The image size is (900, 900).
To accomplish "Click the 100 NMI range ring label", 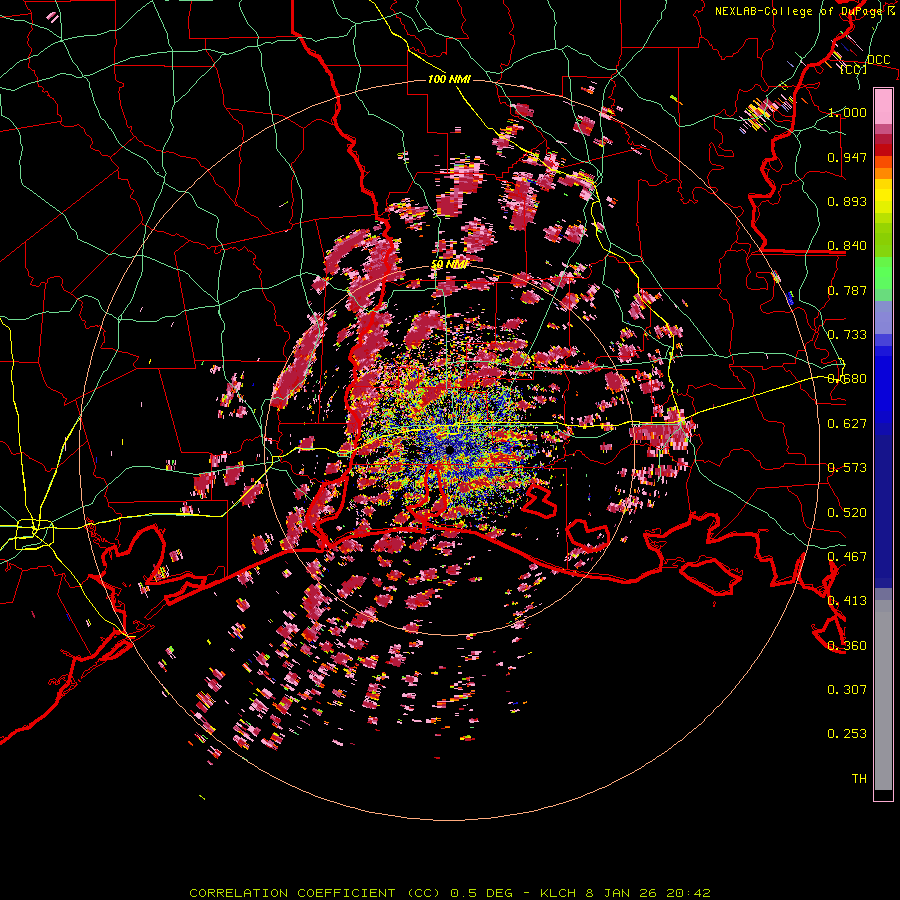I will (x=449, y=79).
